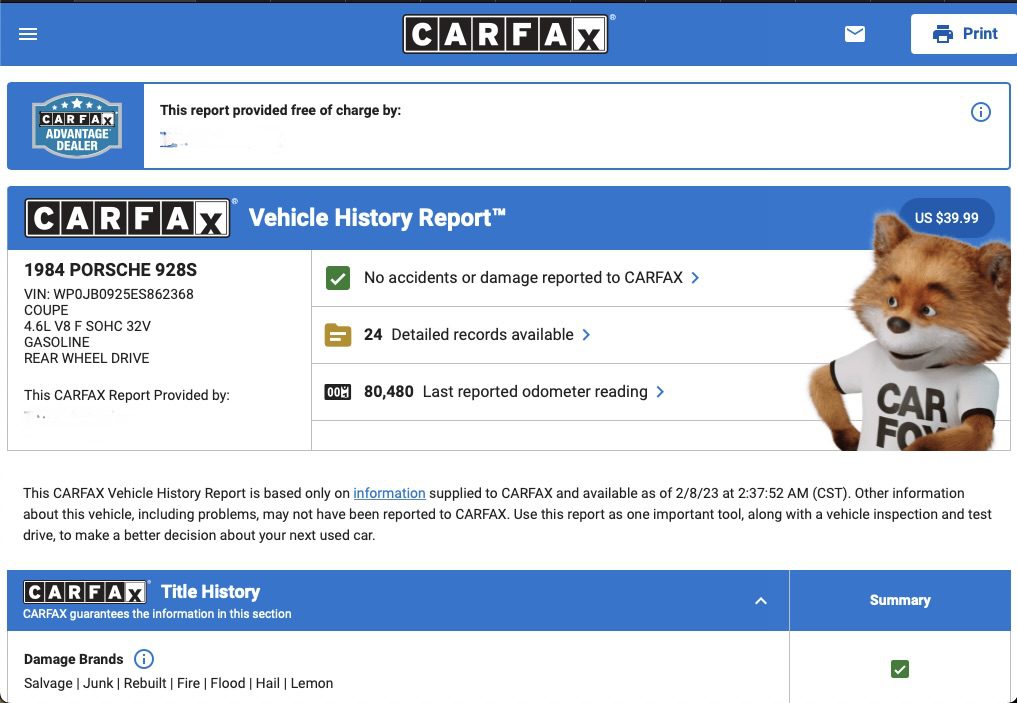Click the CARFAX logo in top header
This screenshot has height=703, width=1017.
click(x=505, y=34)
